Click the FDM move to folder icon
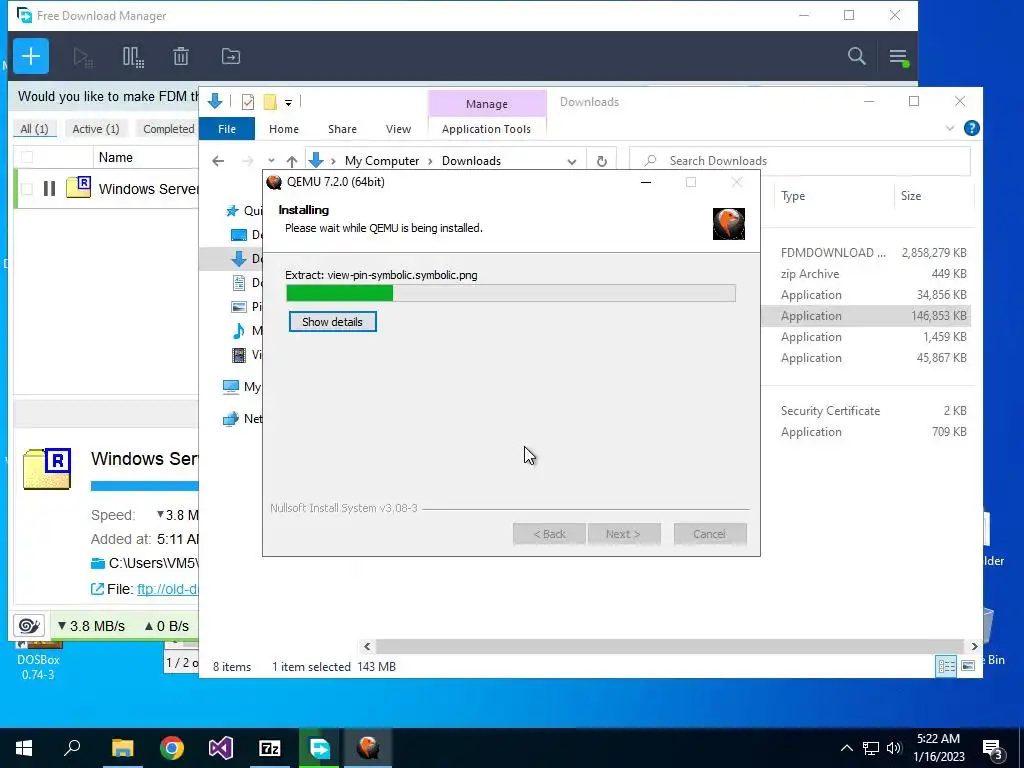Viewport: 1024px width, 768px height. [x=231, y=57]
